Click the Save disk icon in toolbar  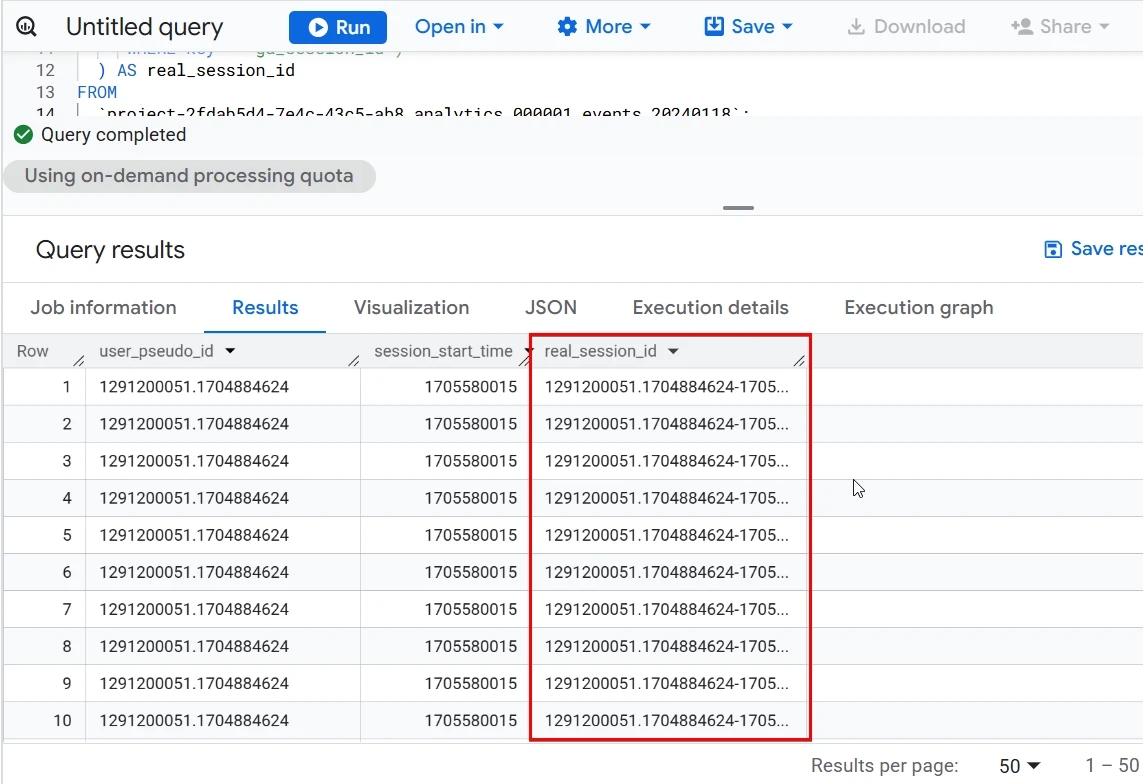[x=714, y=27]
